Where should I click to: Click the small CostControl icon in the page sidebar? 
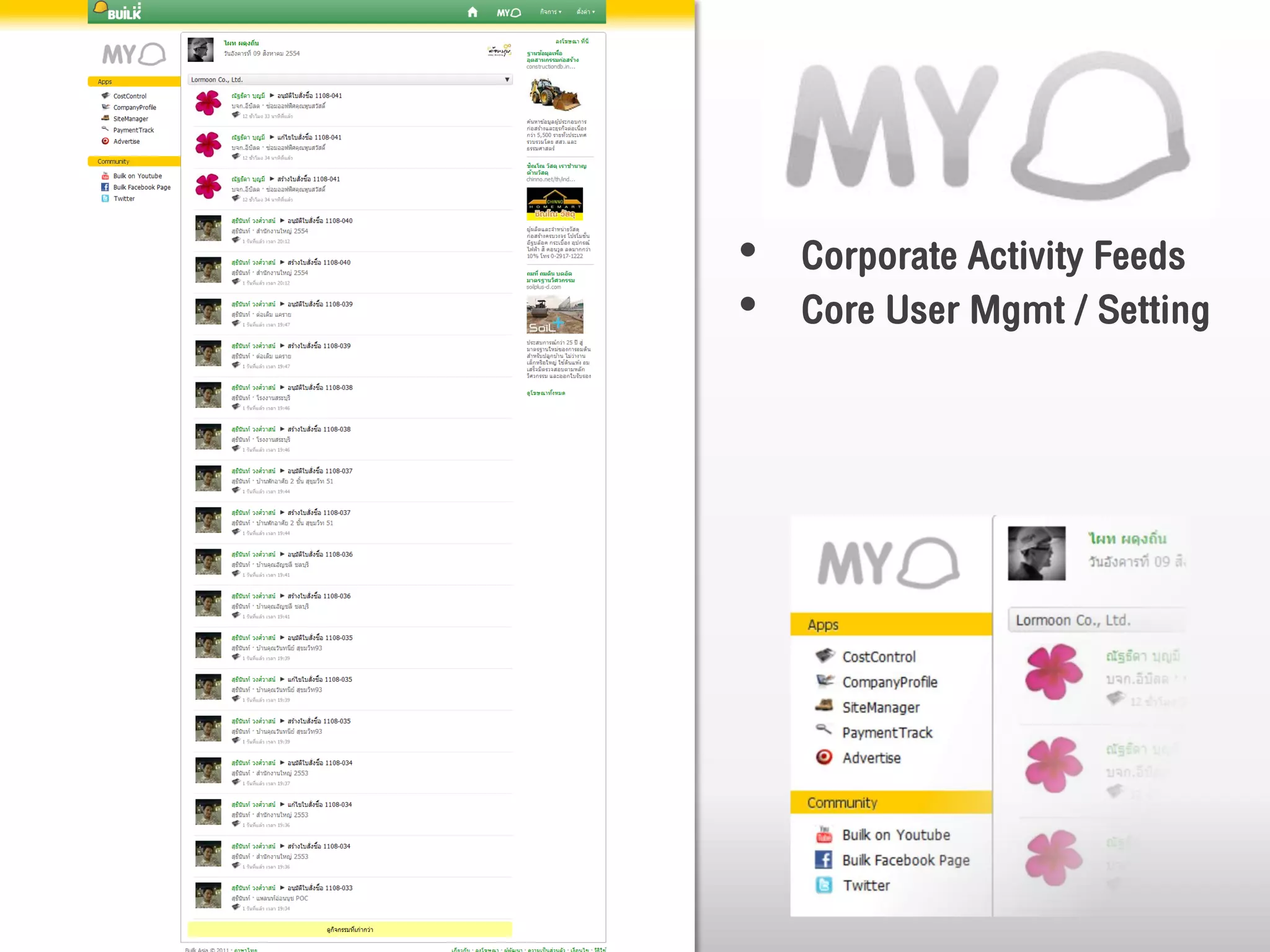pyautogui.click(x=105, y=95)
